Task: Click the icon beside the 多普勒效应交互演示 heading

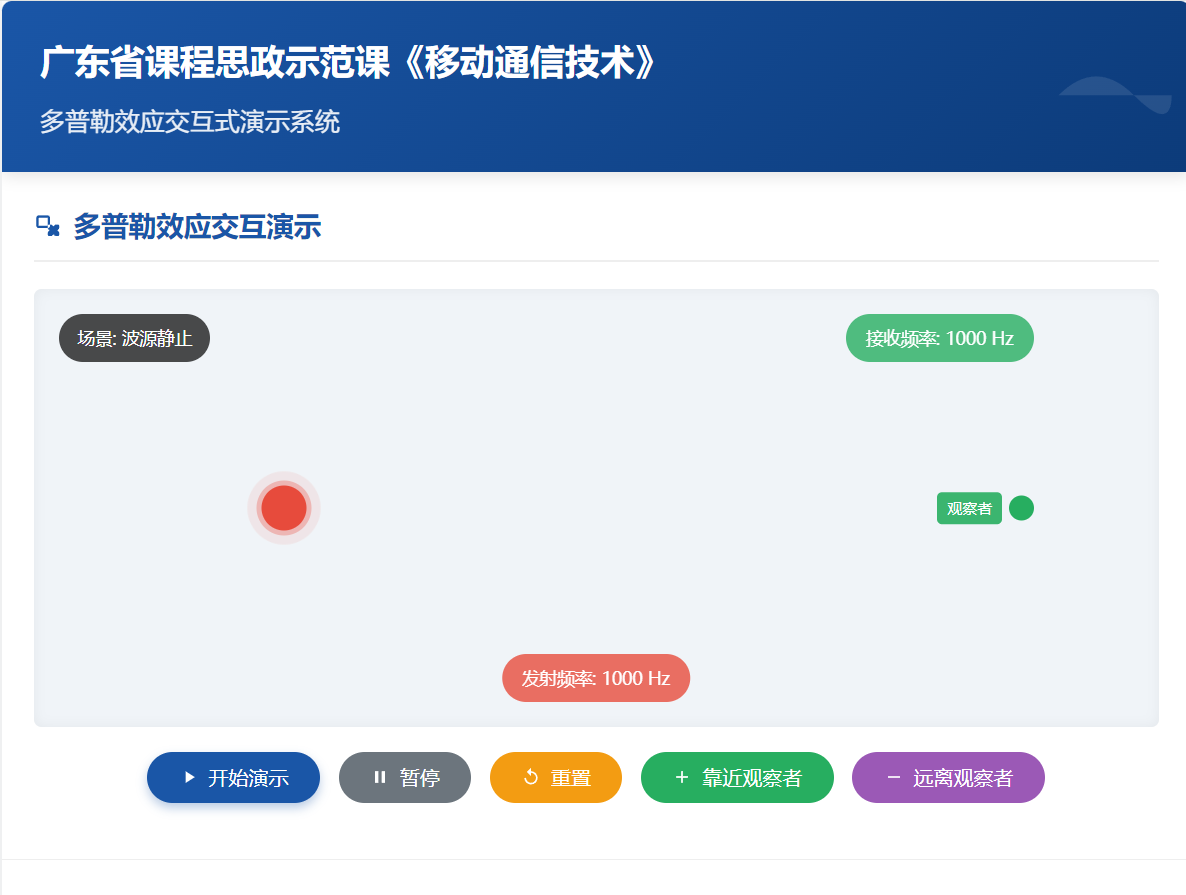Action: point(48,226)
